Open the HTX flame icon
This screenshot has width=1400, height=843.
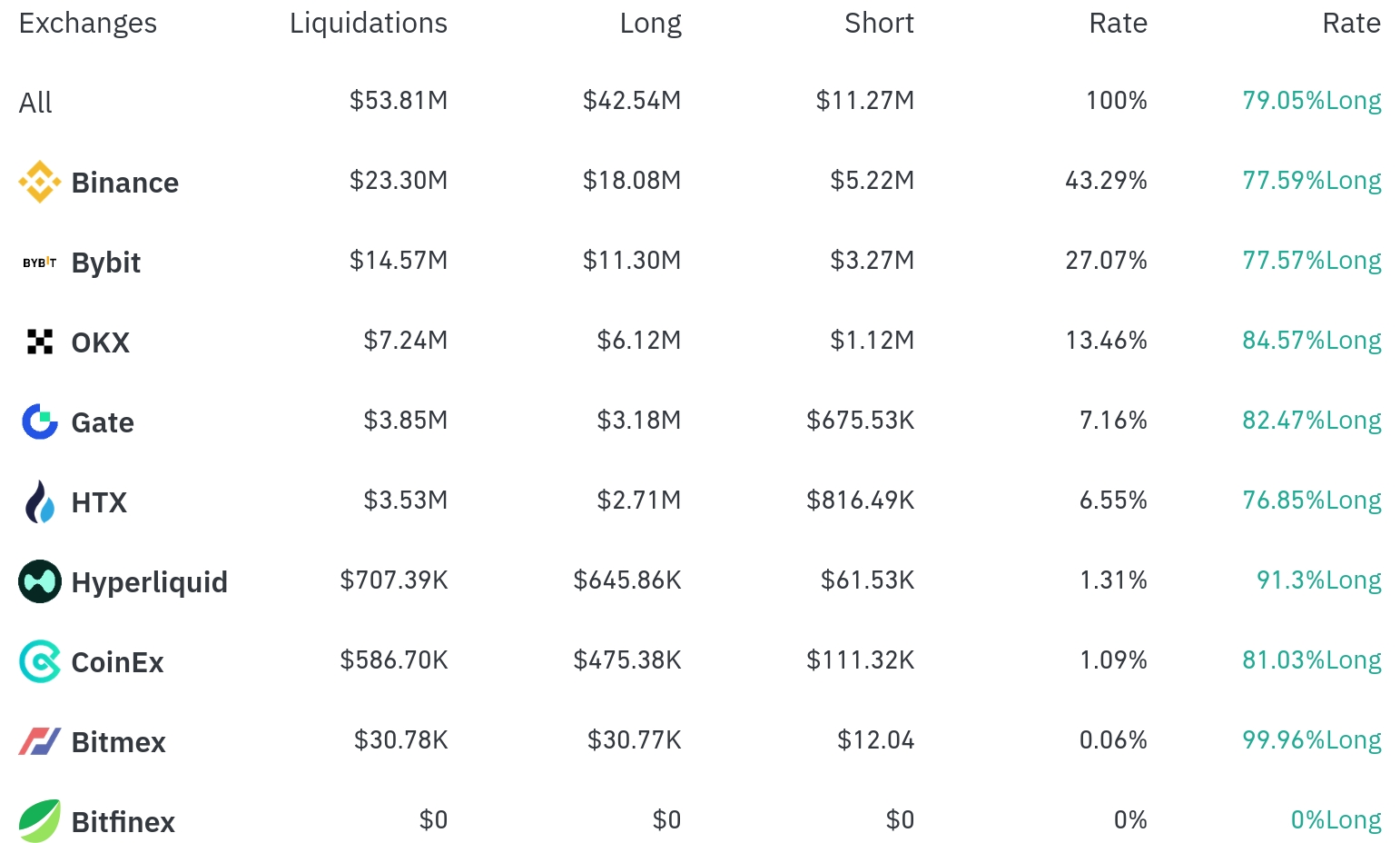pos(40,501)
